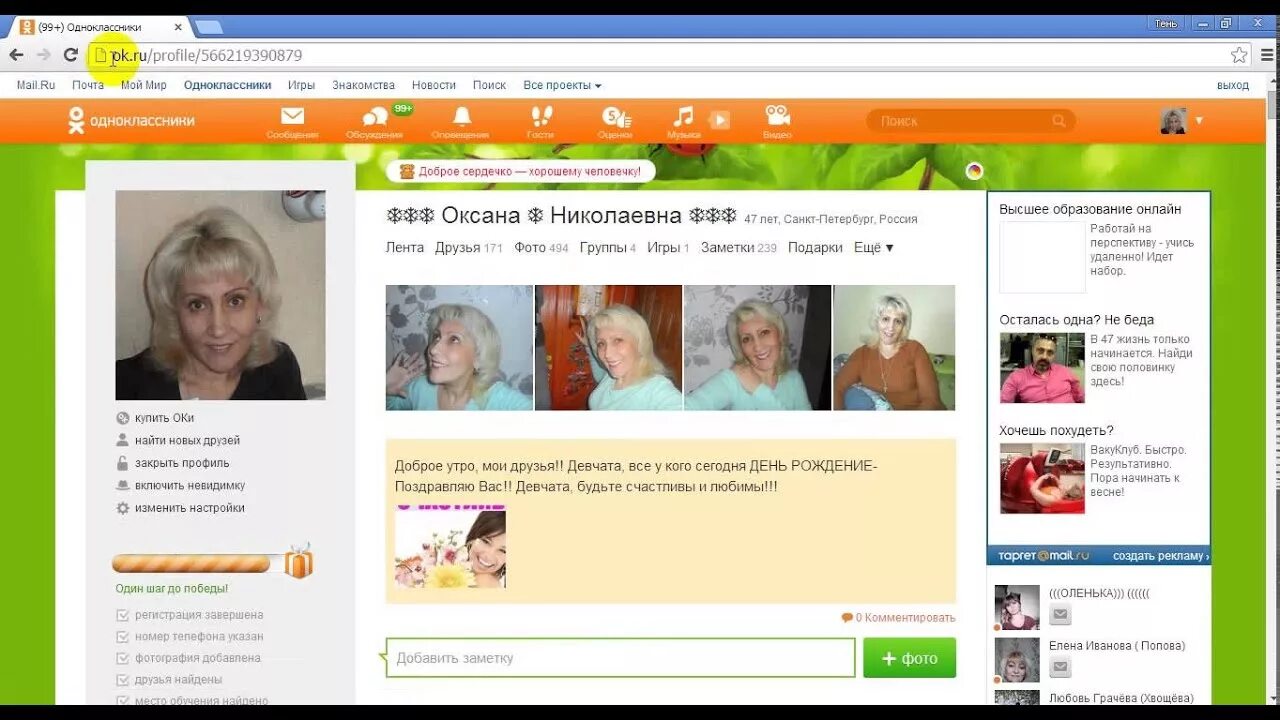Viewport: 1280px width, 720px height.
Task: Open the Подарки tab
Action: pyautogui.click(x=815, y=247)
